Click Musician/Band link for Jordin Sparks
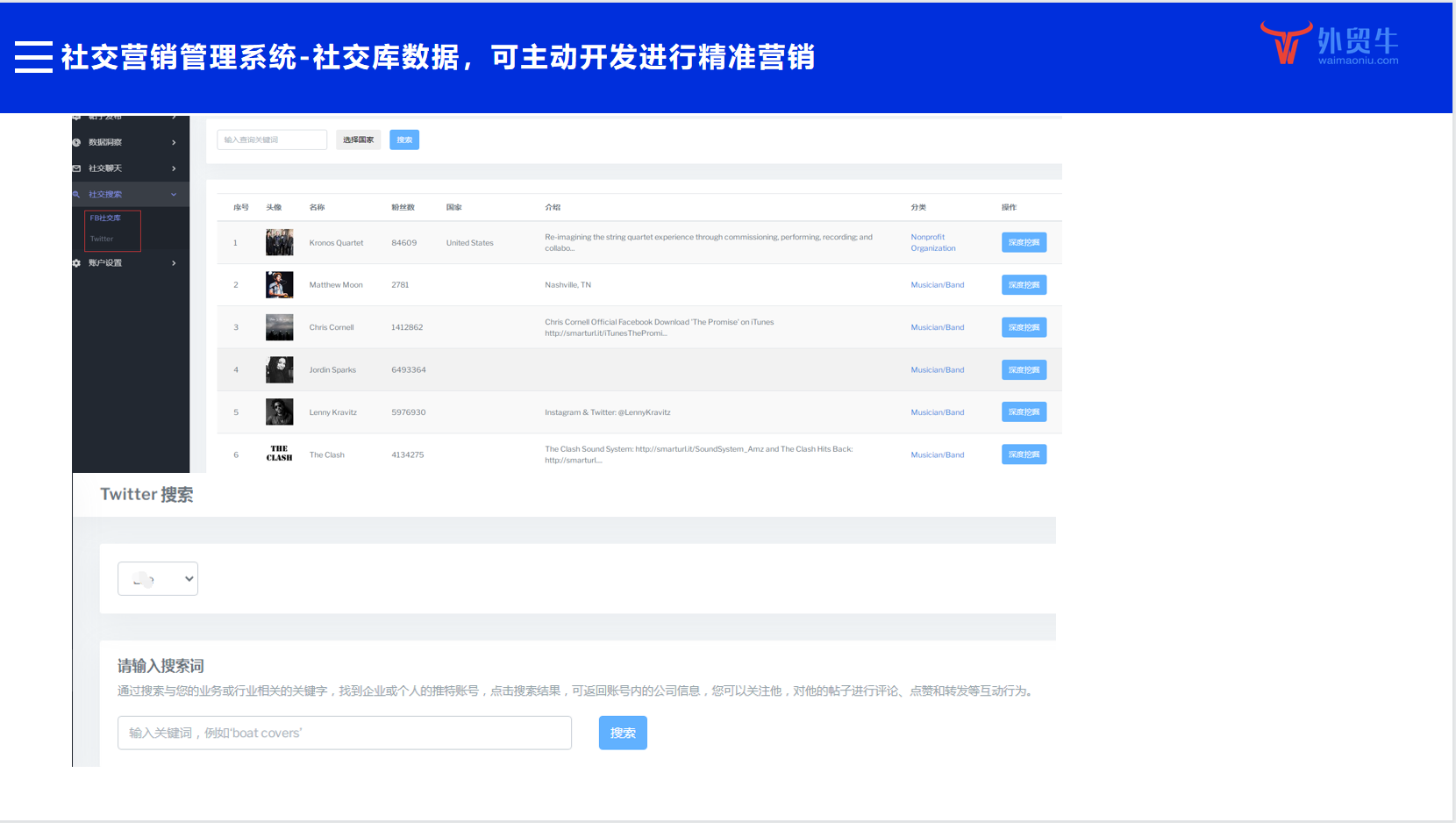The width and height of the screenshot is (1456, 823). [938, 370]
